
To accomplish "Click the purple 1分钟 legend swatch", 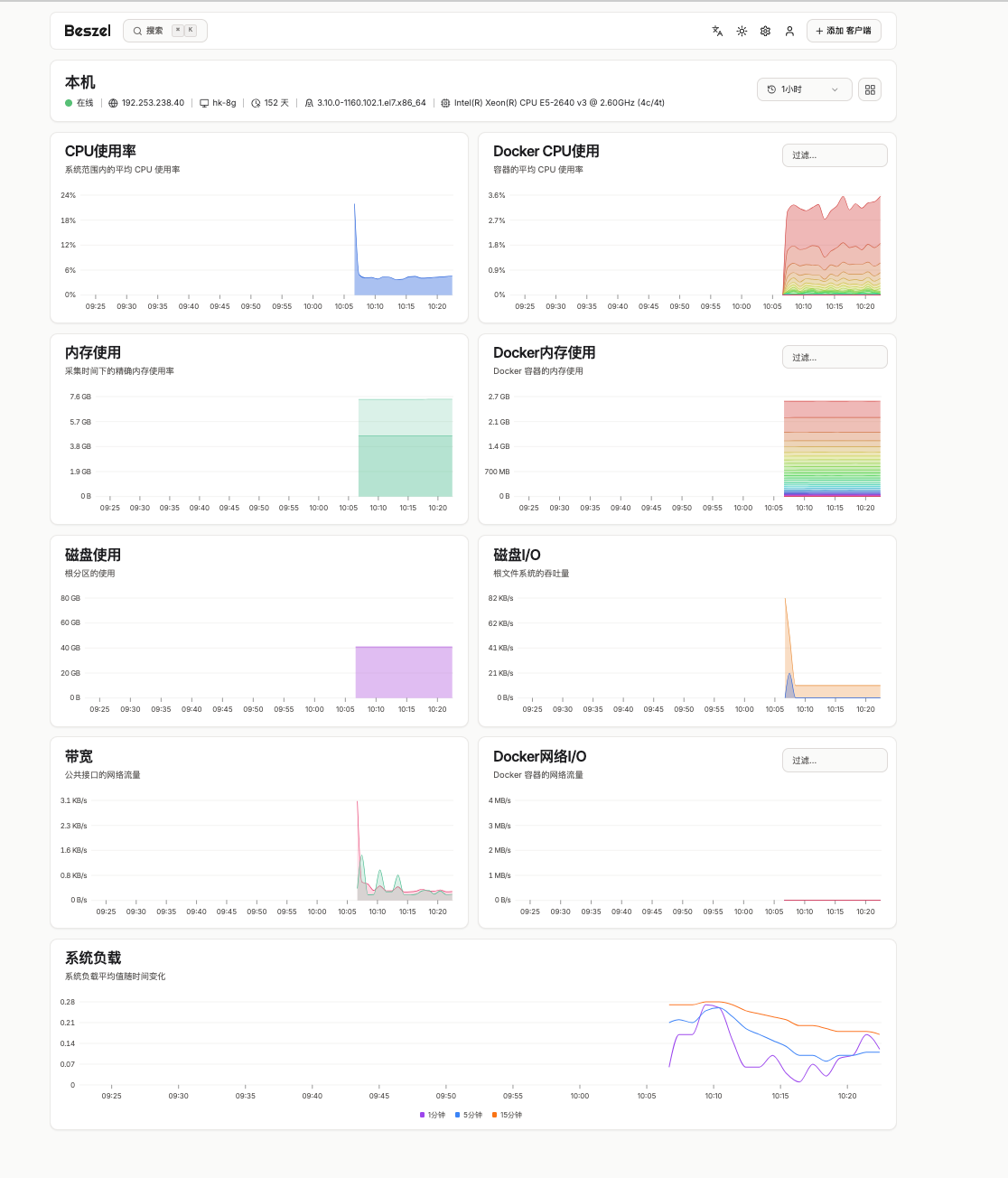I will [x=422, y=1115].
